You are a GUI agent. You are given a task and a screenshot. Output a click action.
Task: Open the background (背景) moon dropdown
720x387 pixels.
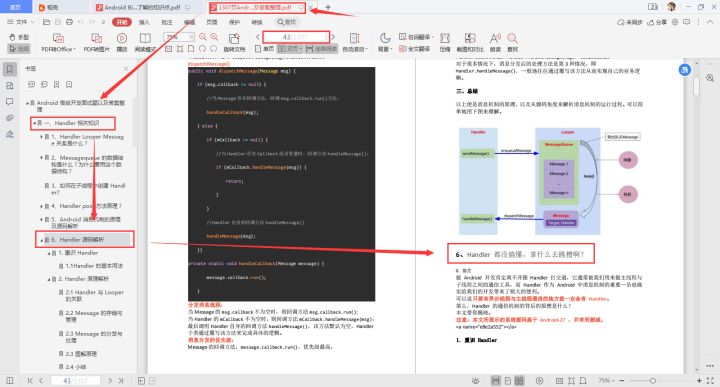tap(385, 43)
